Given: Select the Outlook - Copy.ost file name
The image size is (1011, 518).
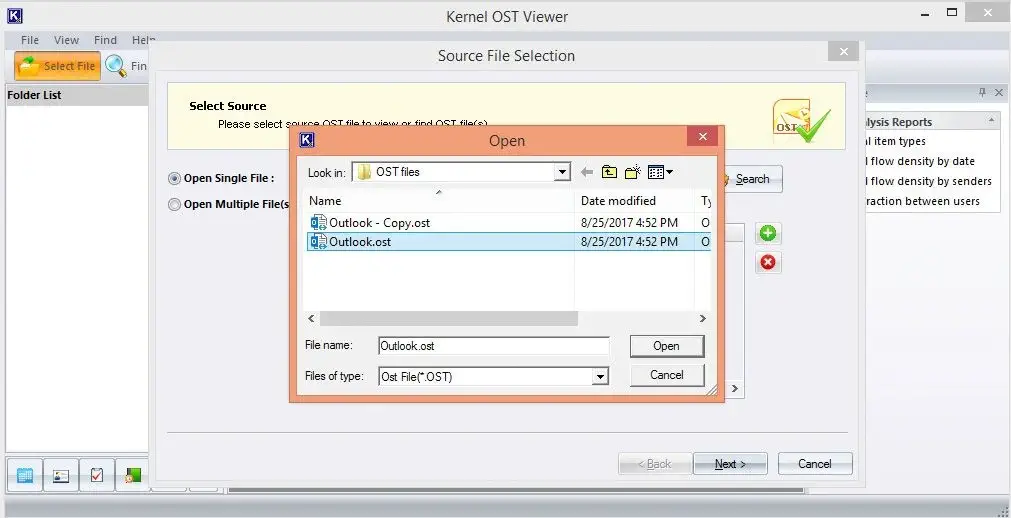Looking at the screenshot, I should (x=380, y=223).
